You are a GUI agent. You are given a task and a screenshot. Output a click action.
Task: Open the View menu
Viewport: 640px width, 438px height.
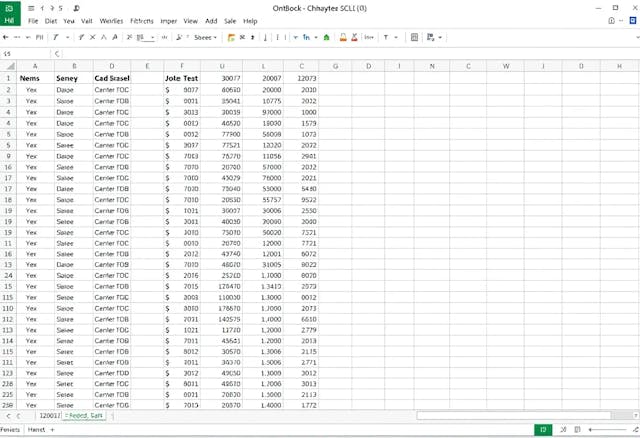(191, 21)
